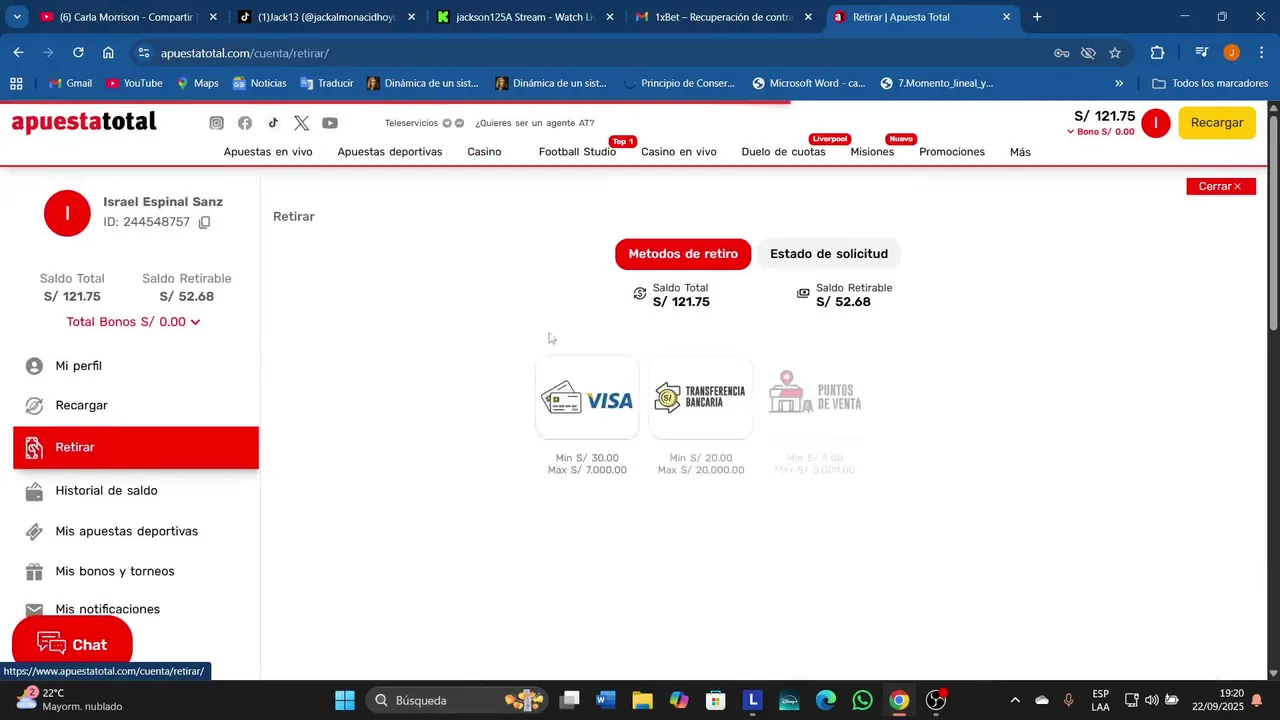The image size is (1280, 720).
Task: Open Todos los marcadores folder
Action: 1210,83
